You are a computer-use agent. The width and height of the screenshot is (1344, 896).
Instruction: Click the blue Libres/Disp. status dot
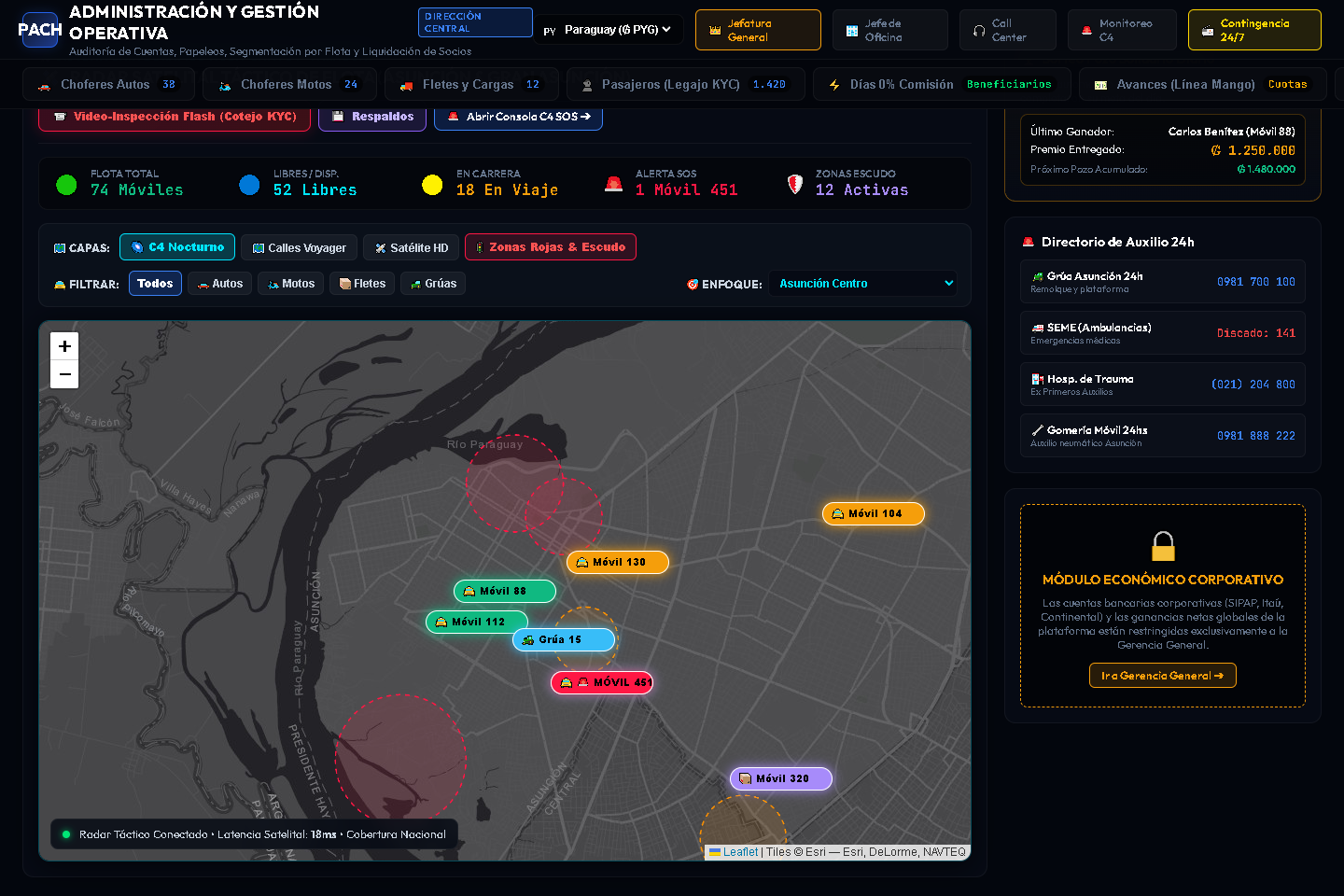pos(249,185)
